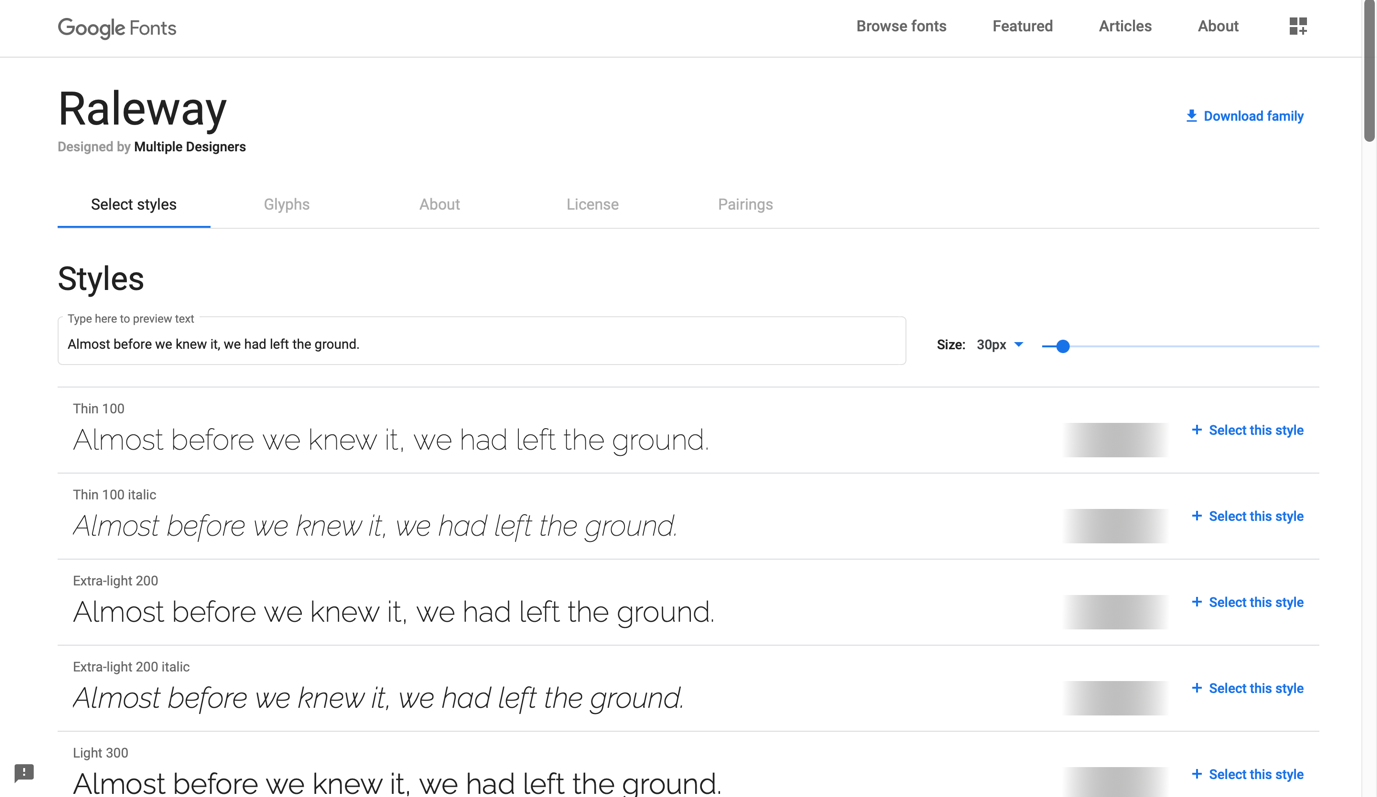Open the selected families grid icon

[x=1298, y=26]
